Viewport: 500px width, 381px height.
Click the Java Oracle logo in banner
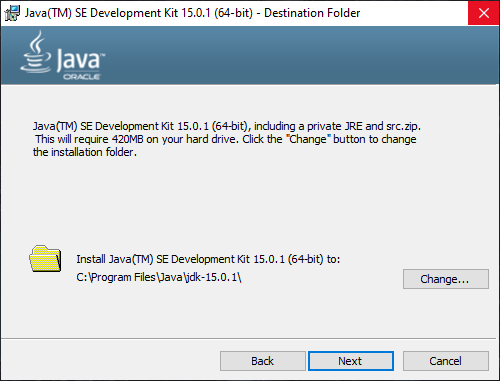[x=62, y=56]
